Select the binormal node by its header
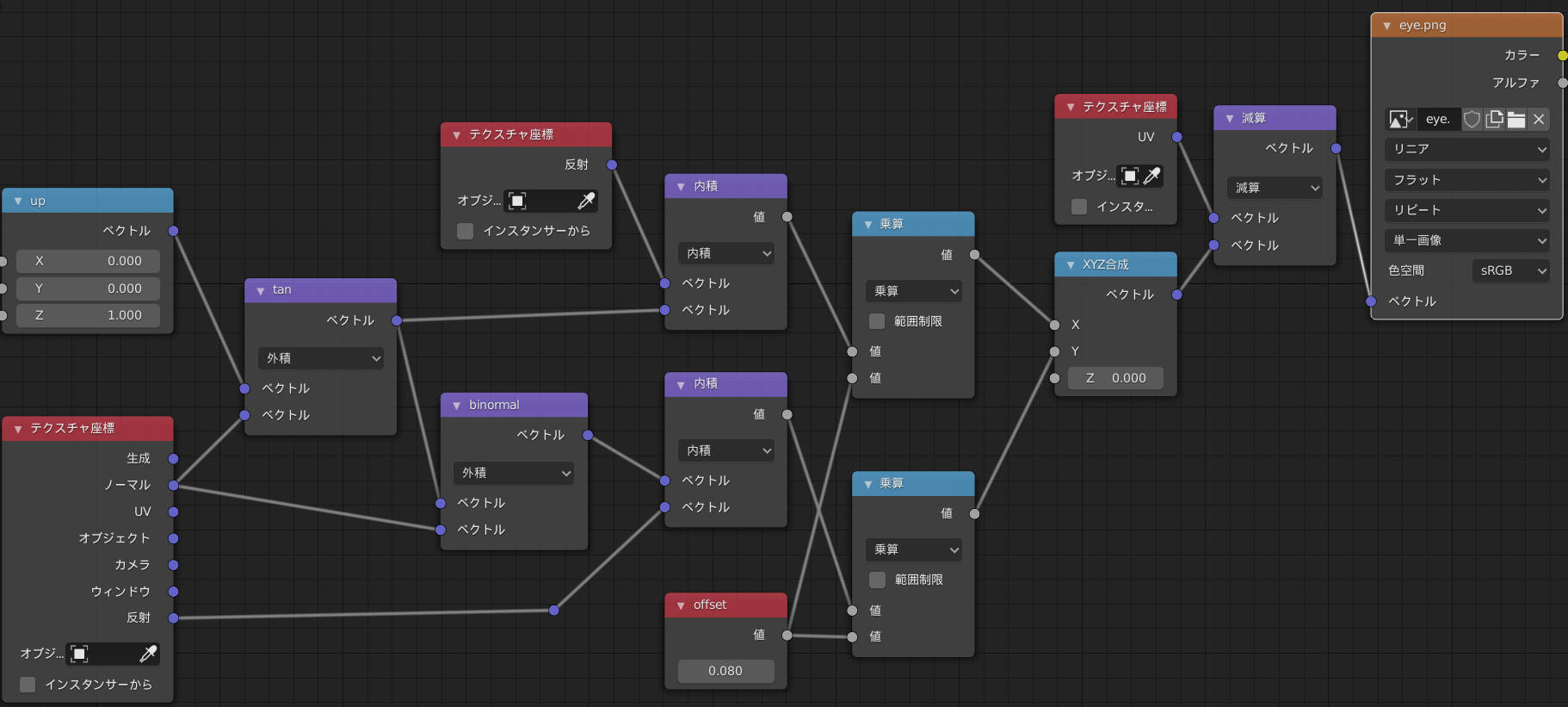Viewport: 1568px width, 707px height. pyautogui.click(x=514, y=405)
